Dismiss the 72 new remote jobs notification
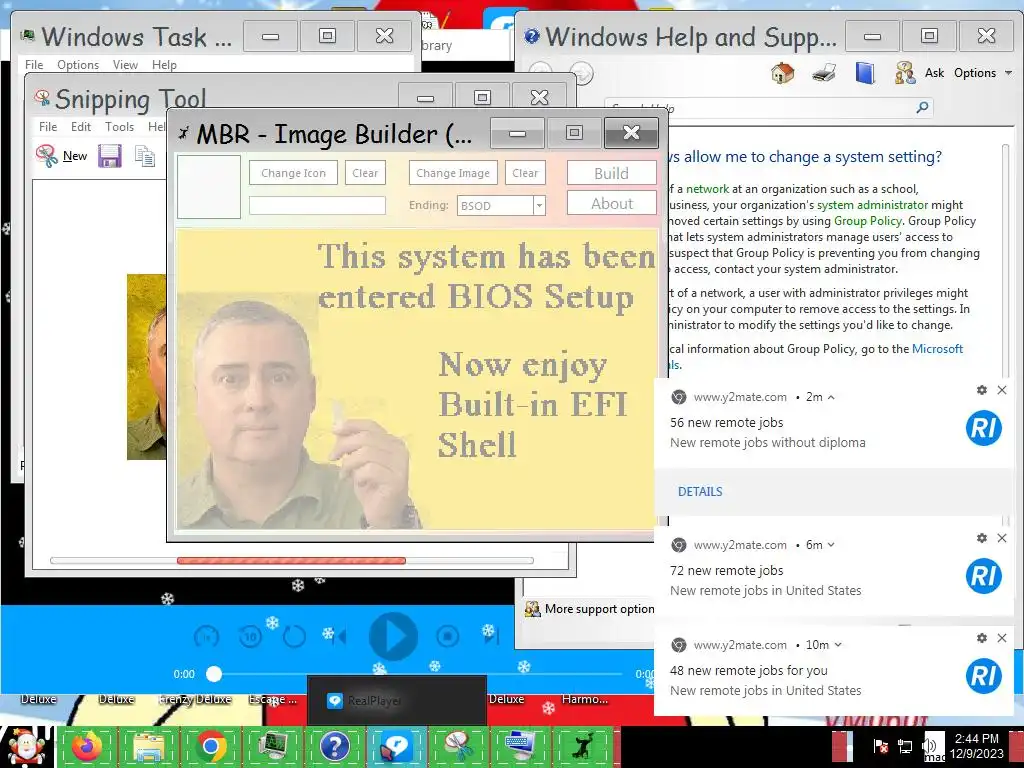The width and height of the screenshot is (1024, 768). (1002, 538)
